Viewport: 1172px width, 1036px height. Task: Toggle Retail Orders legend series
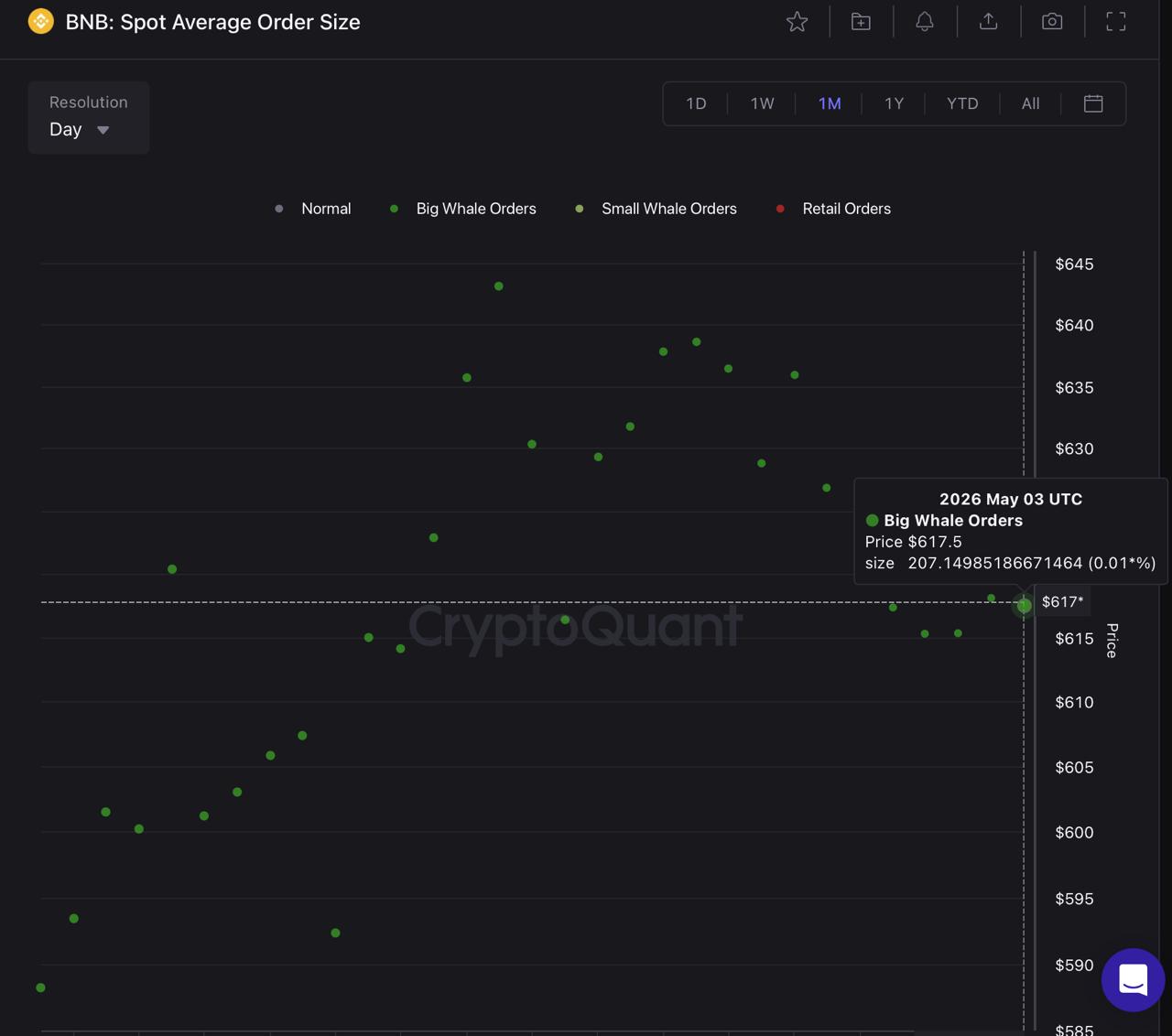pyautogui.click(x=833, y=209)
